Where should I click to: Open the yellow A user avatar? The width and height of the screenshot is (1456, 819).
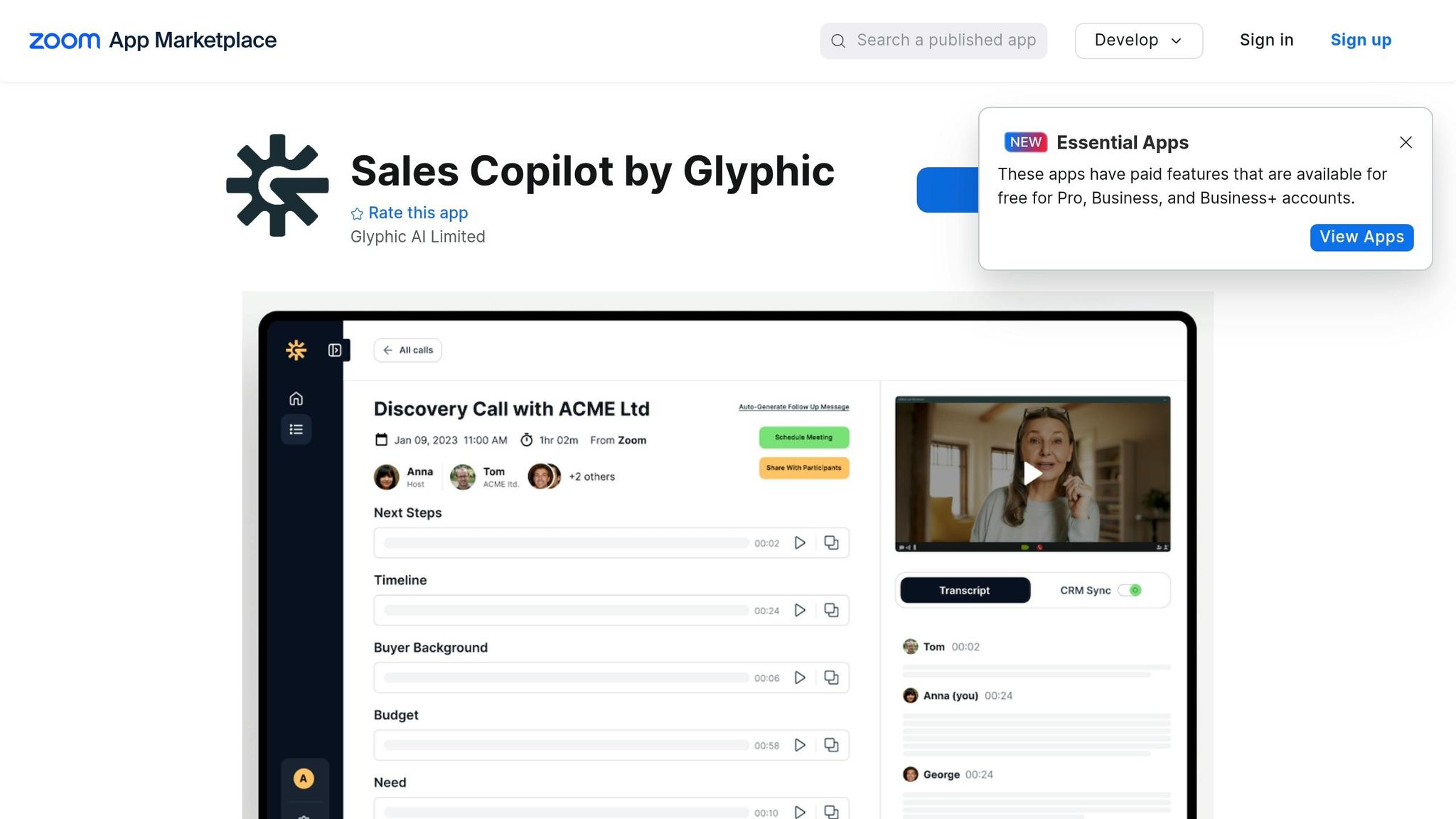coord(304,778)
